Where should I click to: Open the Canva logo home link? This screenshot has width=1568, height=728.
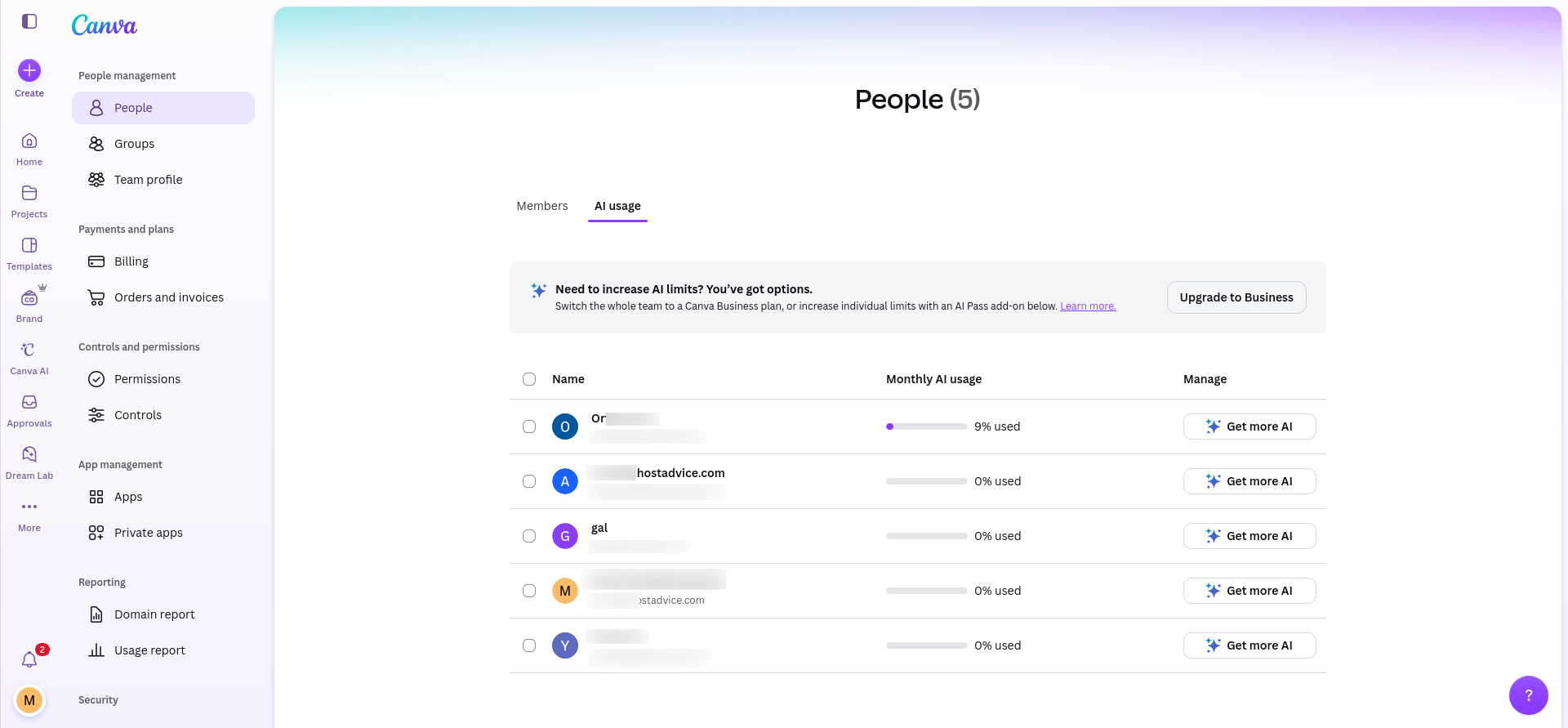[x=105, y=25]
